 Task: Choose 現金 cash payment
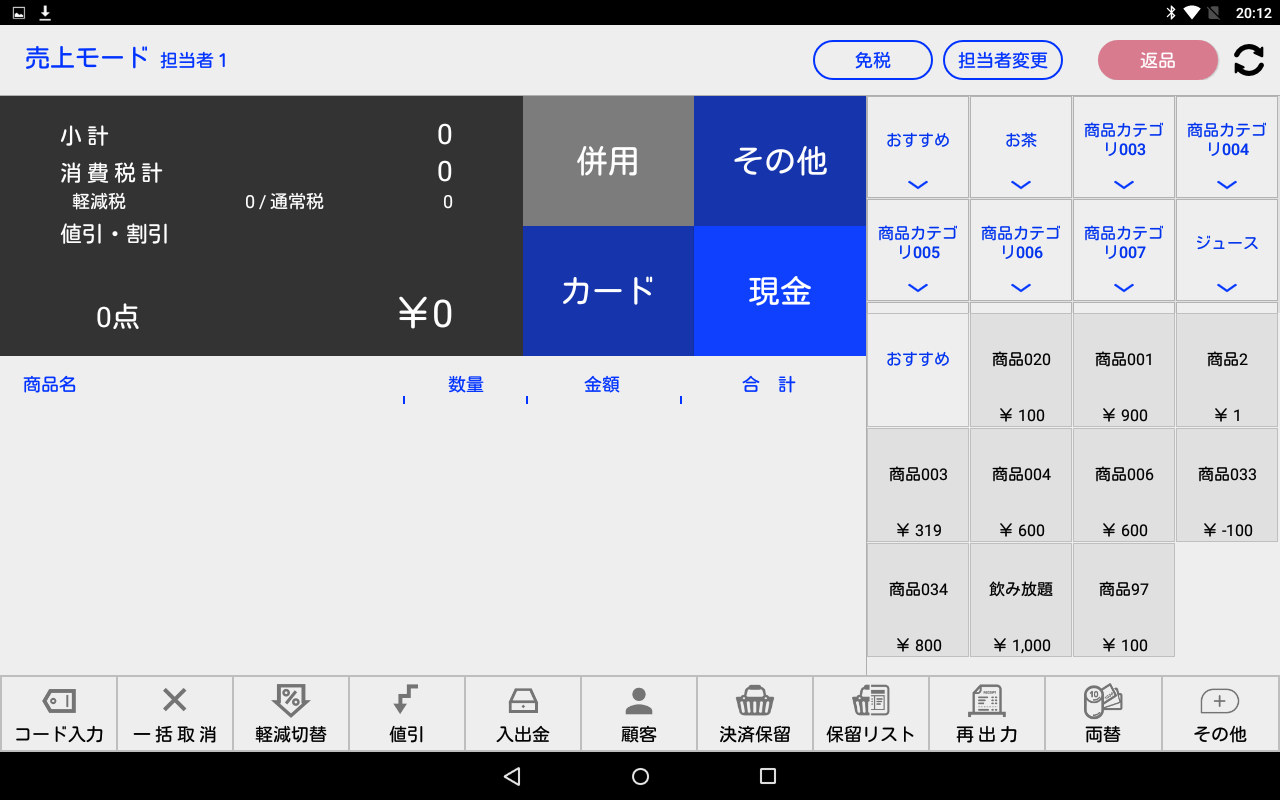tap(780, 291)
